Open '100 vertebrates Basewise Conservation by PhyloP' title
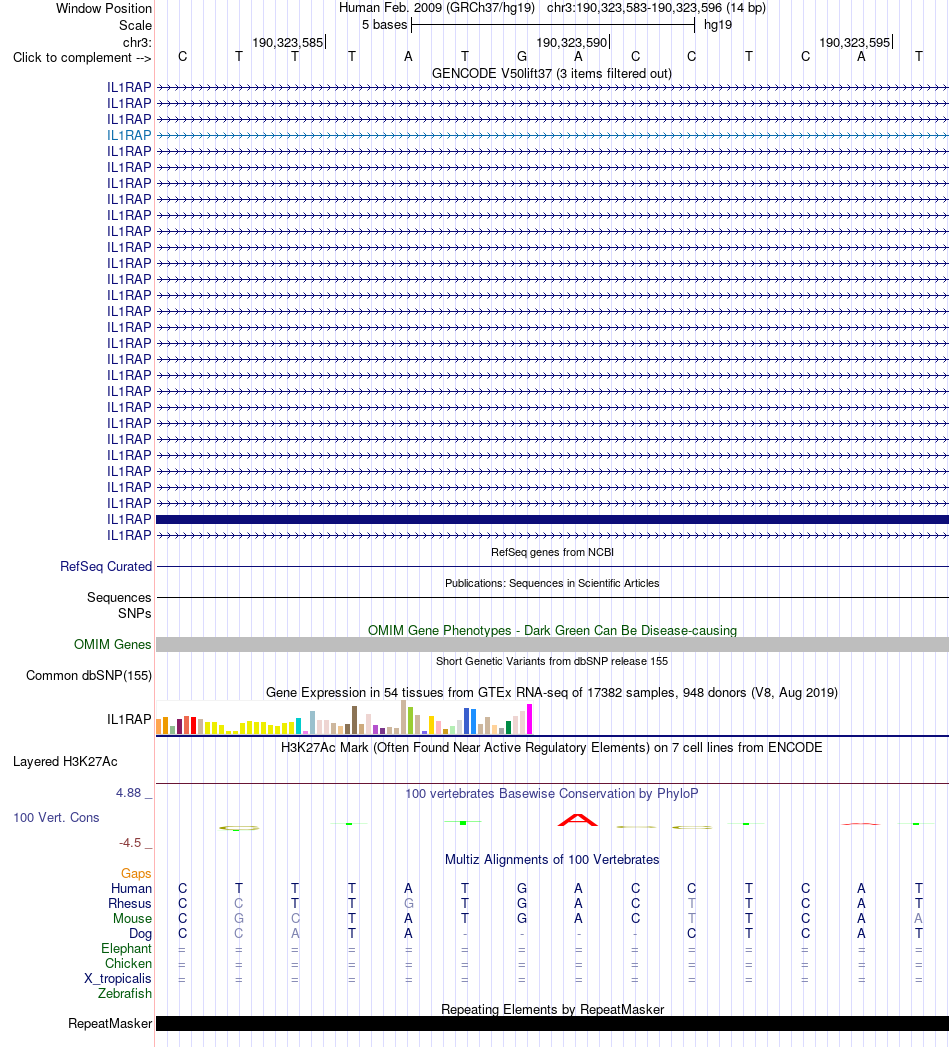 point(551,794)
